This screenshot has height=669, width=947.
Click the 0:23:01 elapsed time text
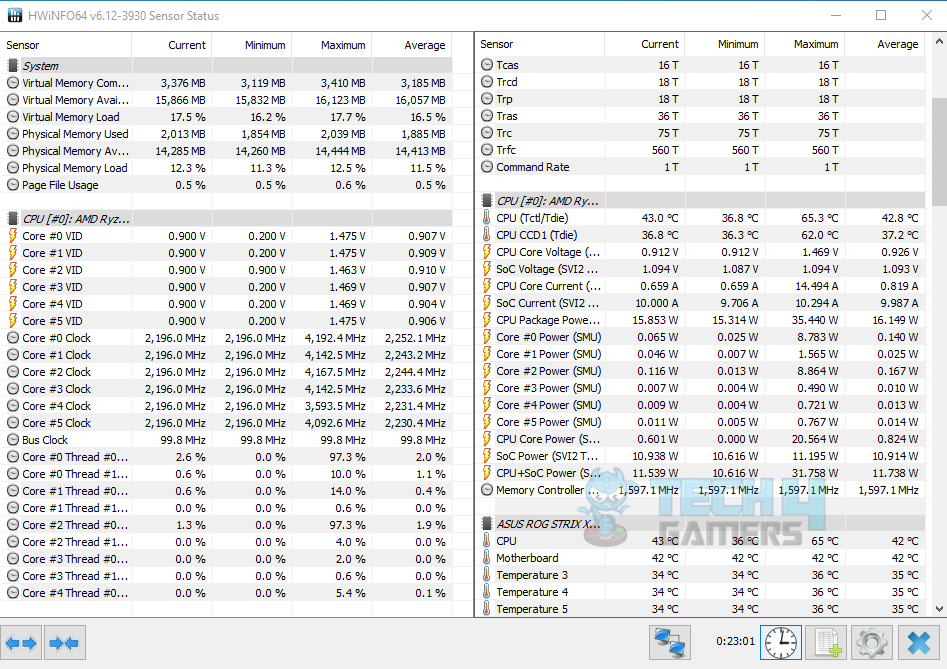click(735, 641)
